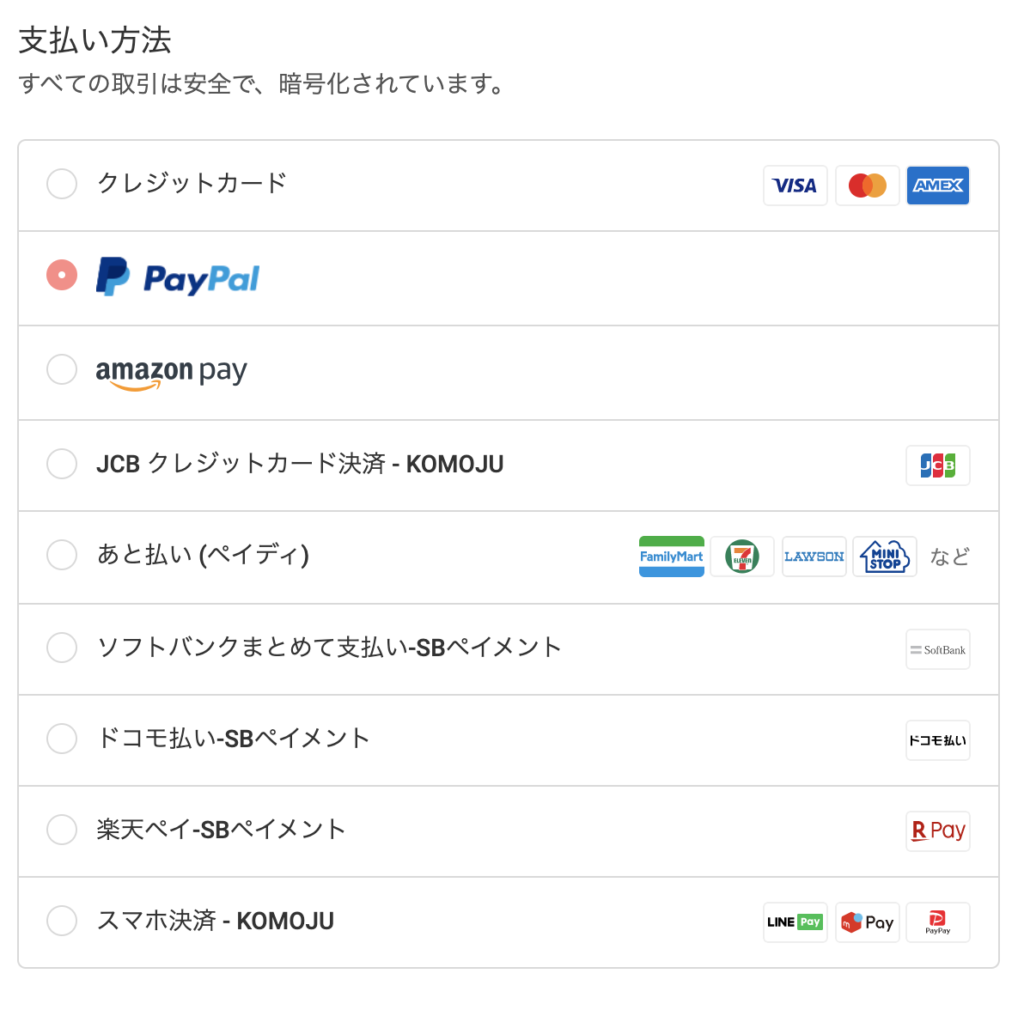Click the Mastercard logo icon
This screenshot has width=1024, height=1010.
(867, 185)
